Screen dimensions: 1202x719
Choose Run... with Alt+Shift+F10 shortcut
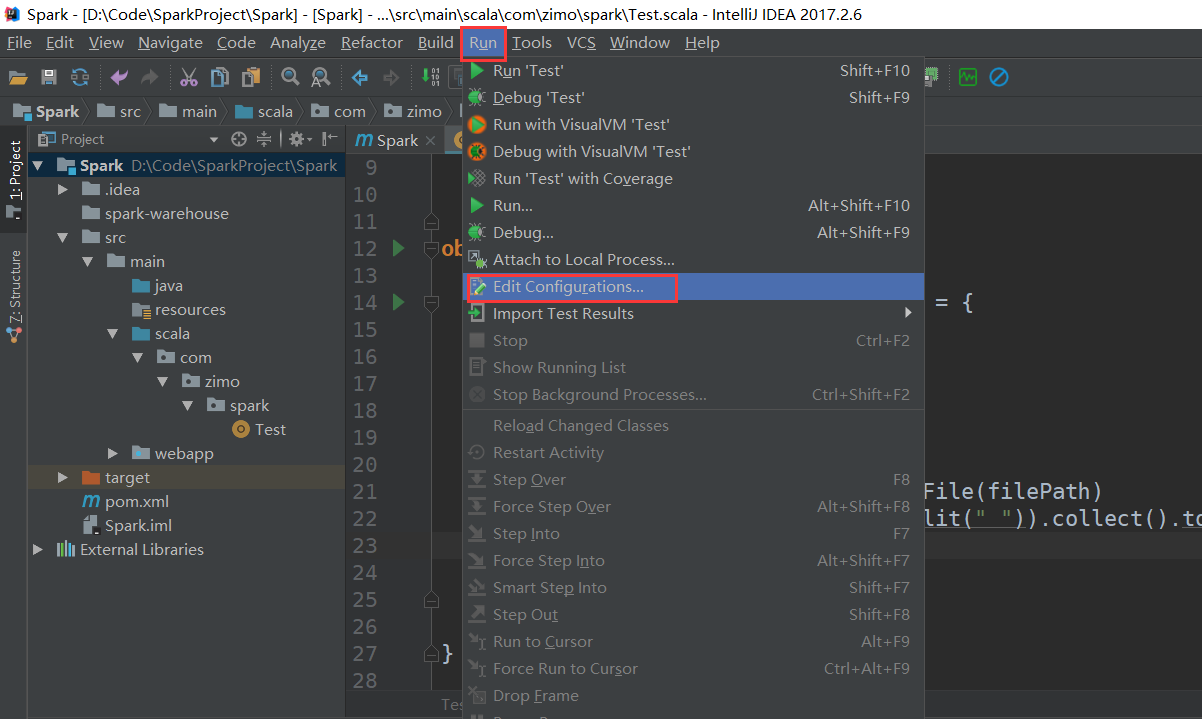coord(693,205)
